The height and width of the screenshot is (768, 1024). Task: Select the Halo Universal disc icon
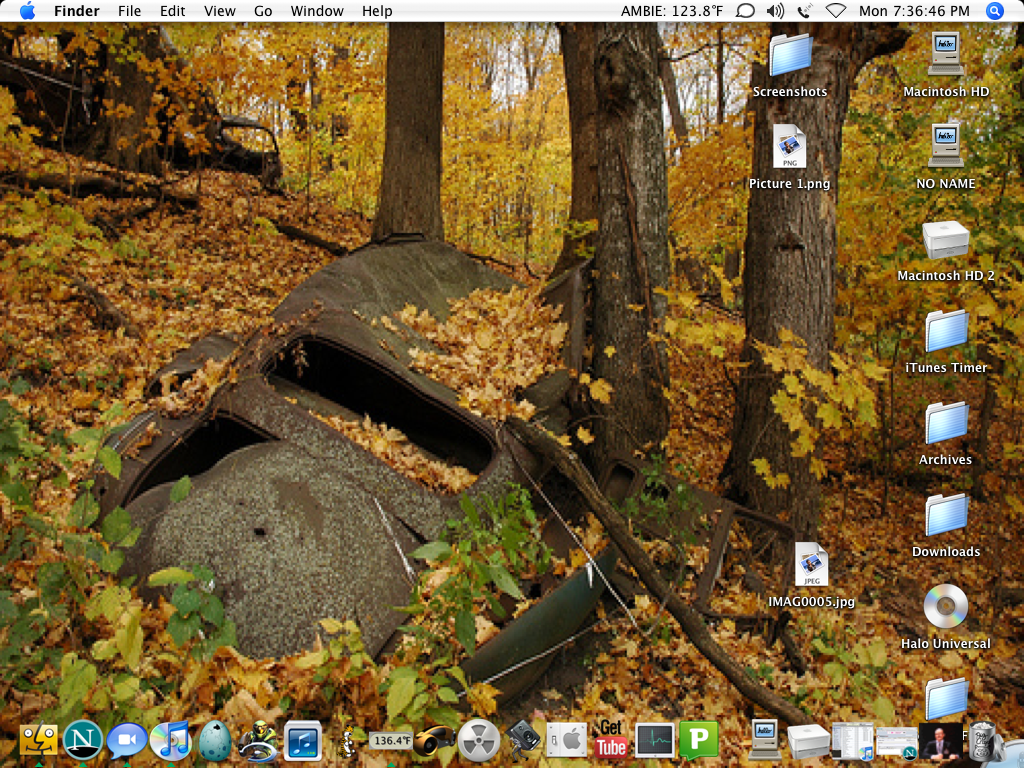(946, 617)
